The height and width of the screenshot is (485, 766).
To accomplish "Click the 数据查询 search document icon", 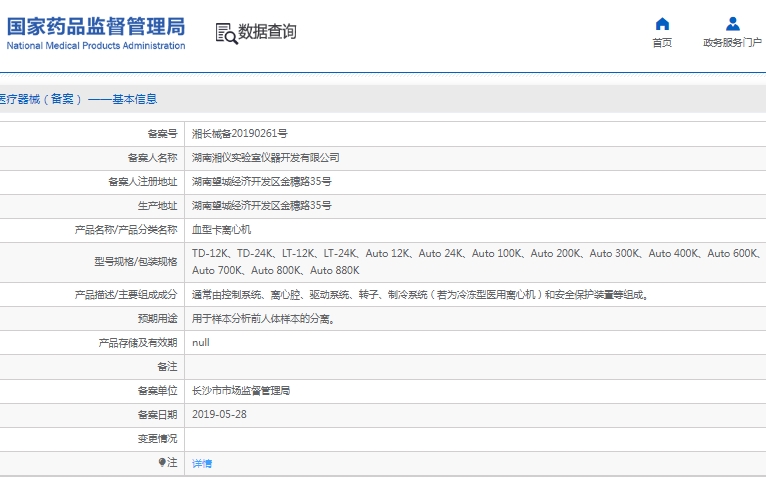I will point(226,33).
